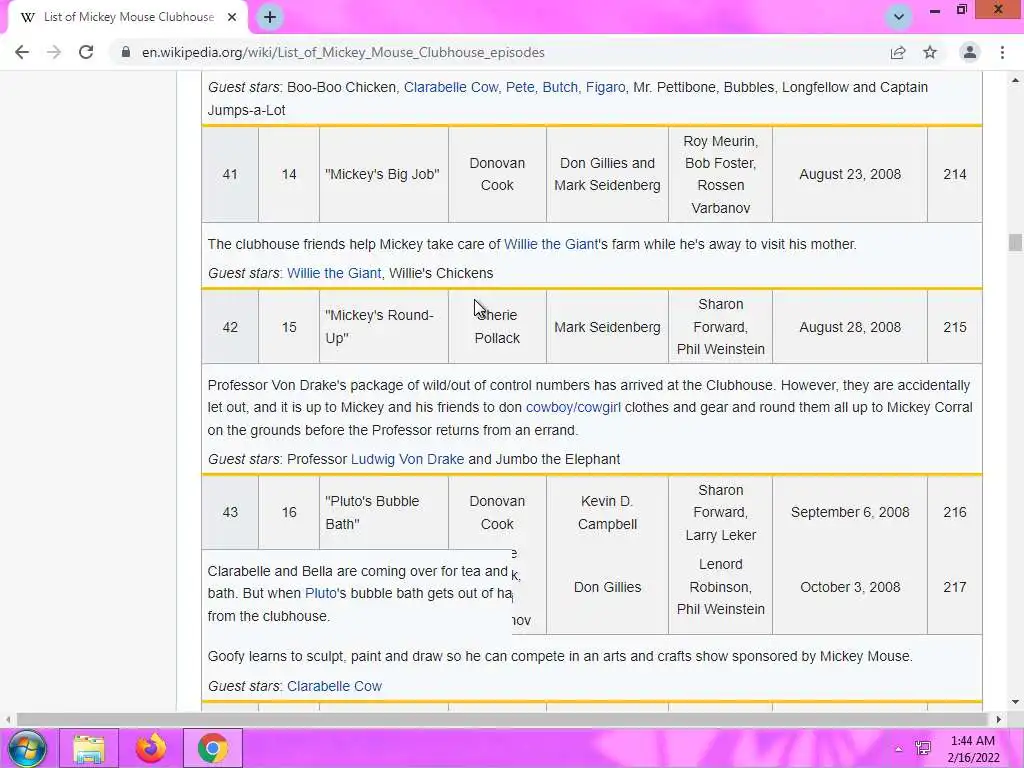Open a new browser tab
The image size is (1024, 768).
coord(270,17)
